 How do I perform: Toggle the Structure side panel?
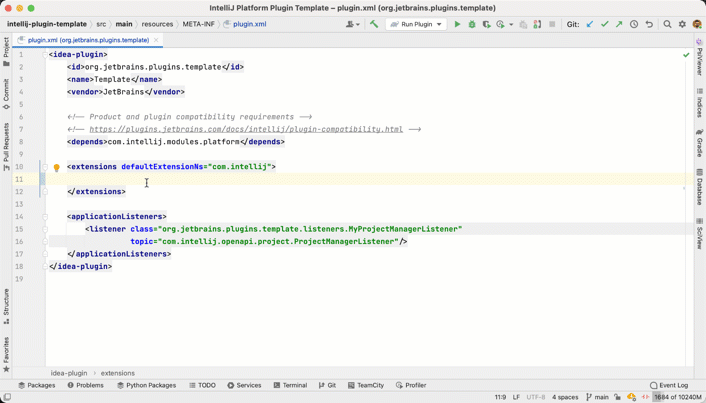tap(6, 306)
